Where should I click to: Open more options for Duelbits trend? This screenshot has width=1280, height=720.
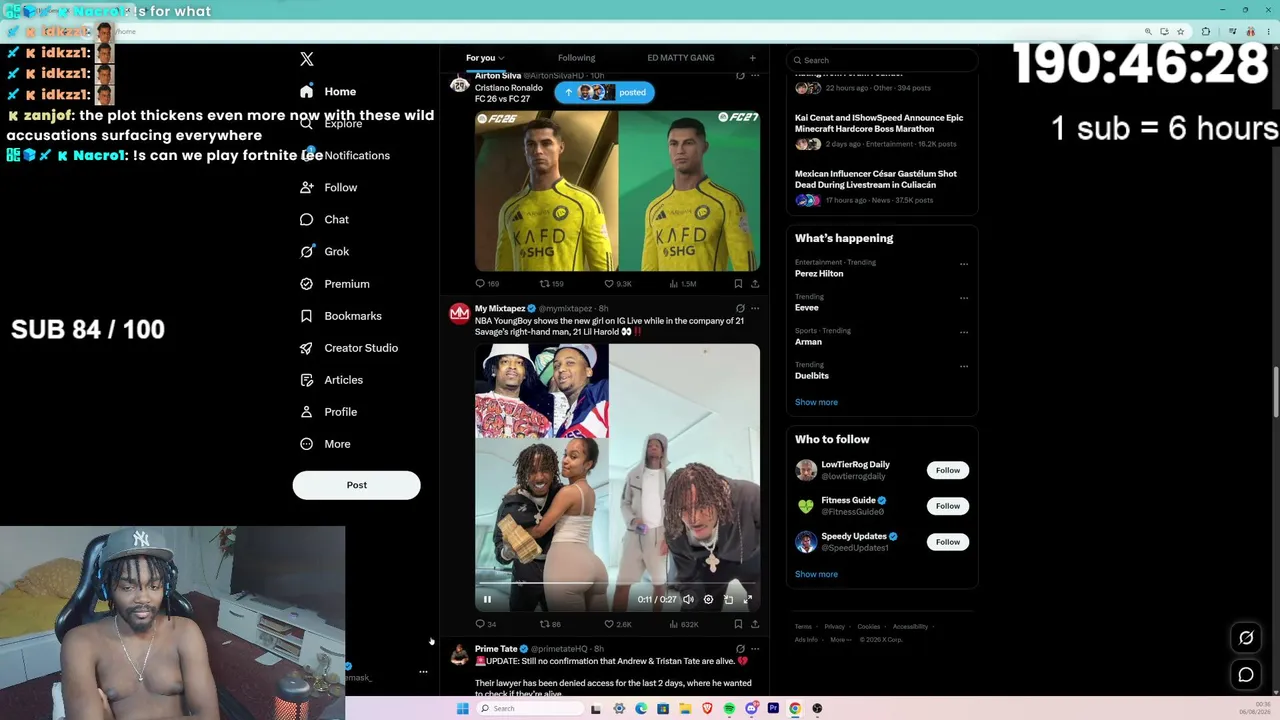click(x=964, y=366)
